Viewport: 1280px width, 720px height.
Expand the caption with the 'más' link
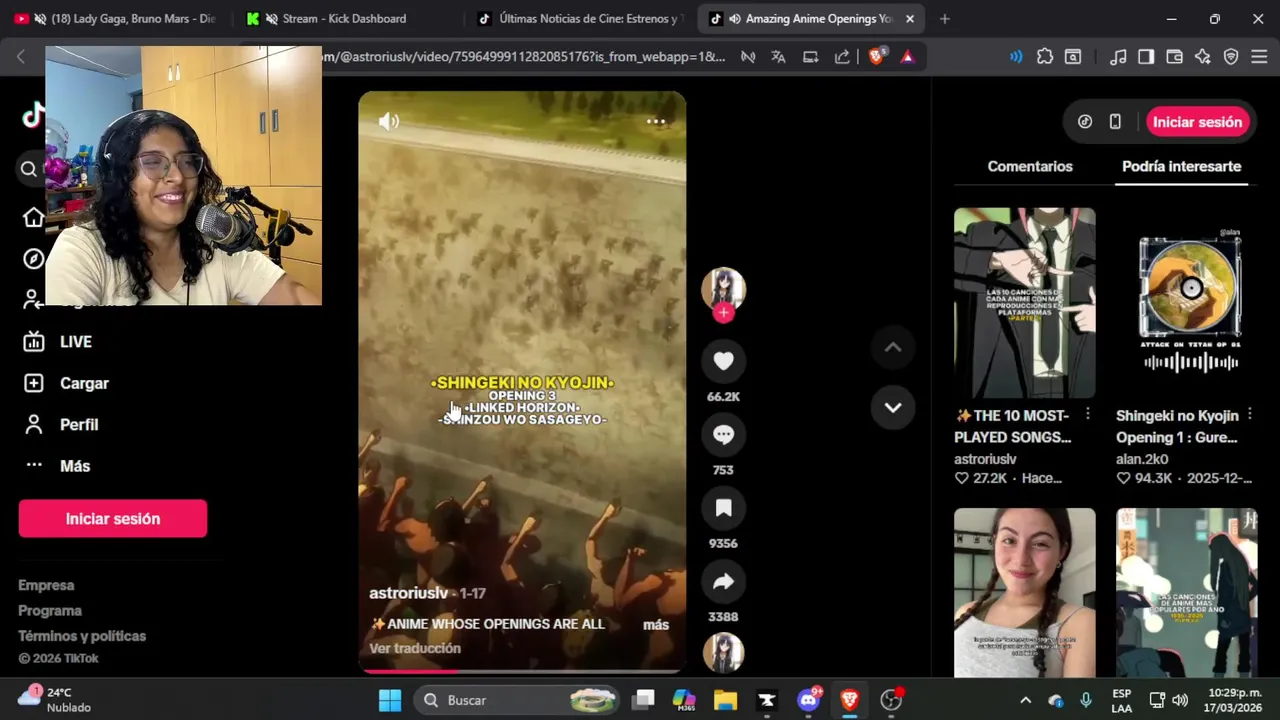pyautogui.click(x=656, y=625)
